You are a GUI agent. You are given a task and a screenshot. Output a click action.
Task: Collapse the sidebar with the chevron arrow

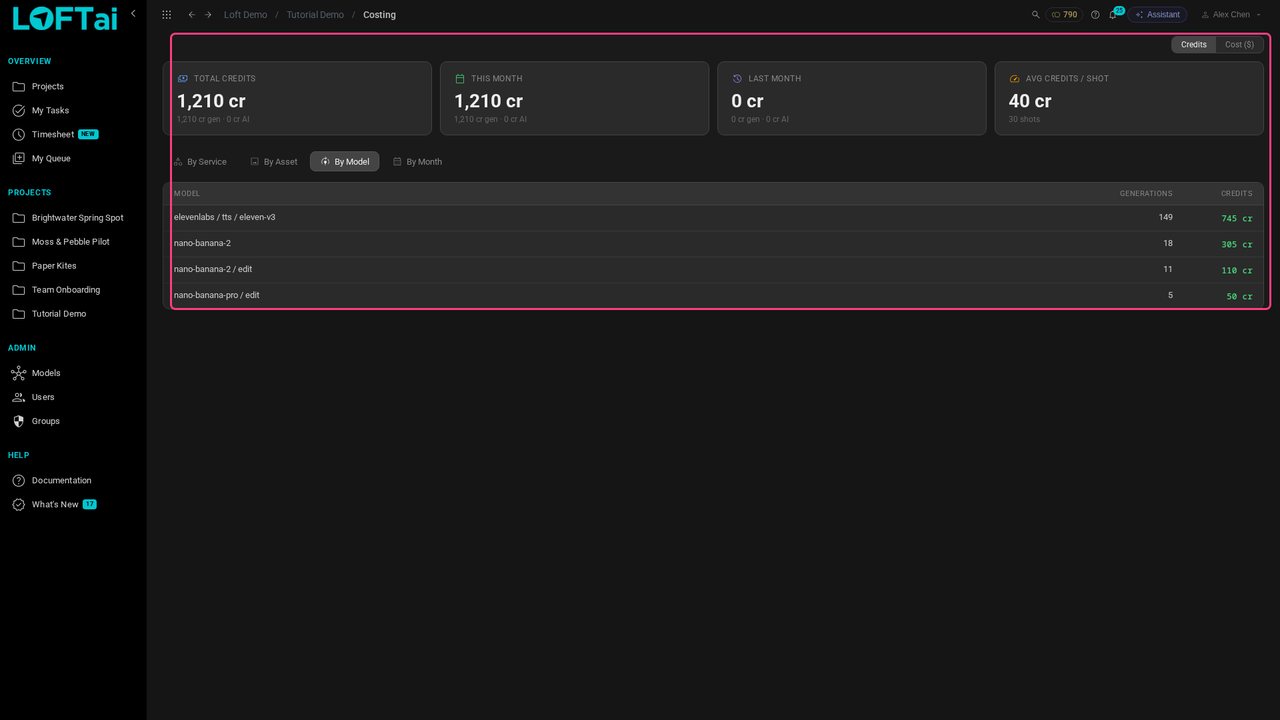[x=133, y=13]
